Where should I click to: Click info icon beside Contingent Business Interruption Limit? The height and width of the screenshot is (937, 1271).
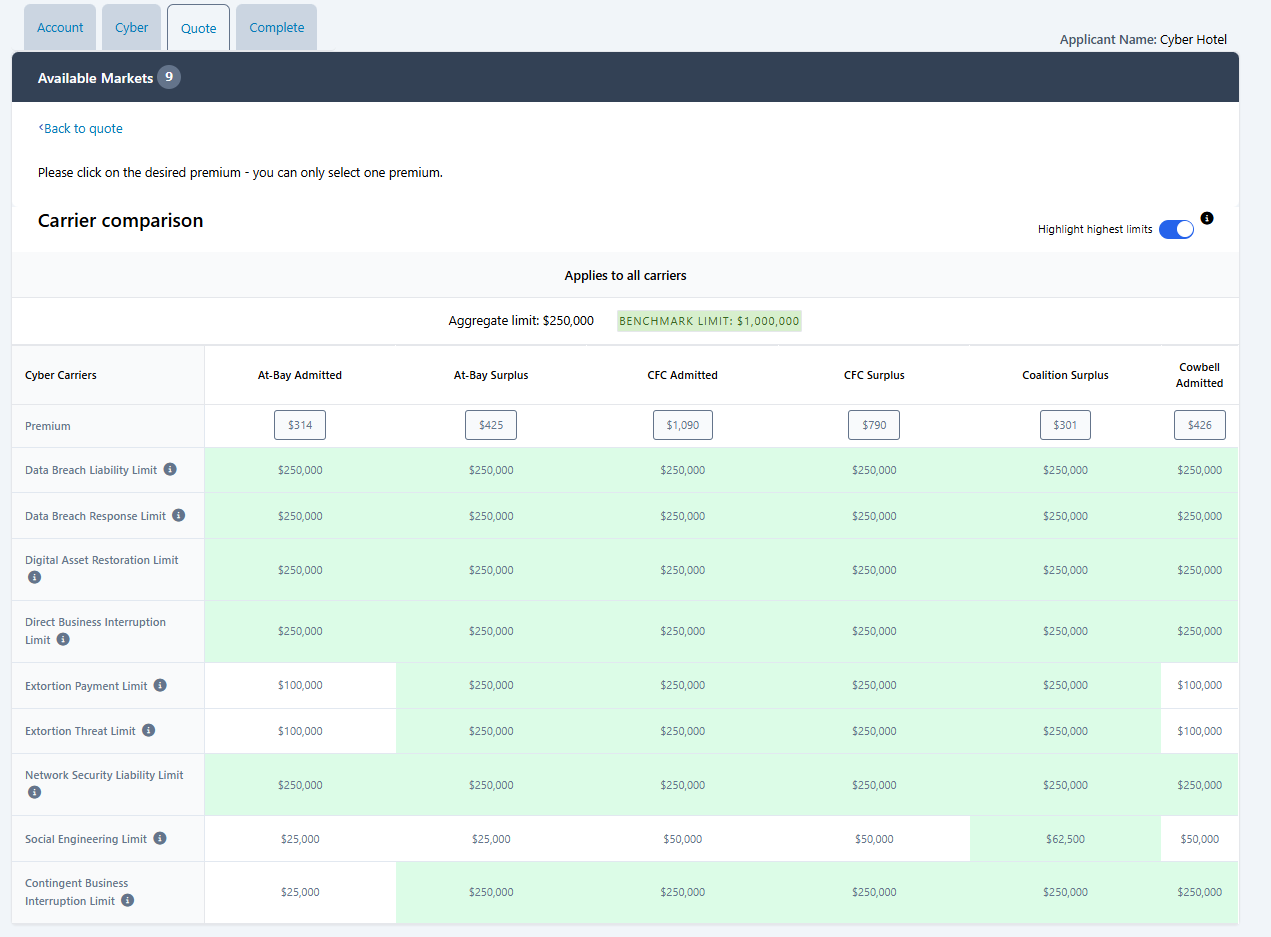[x=127, y=900]
